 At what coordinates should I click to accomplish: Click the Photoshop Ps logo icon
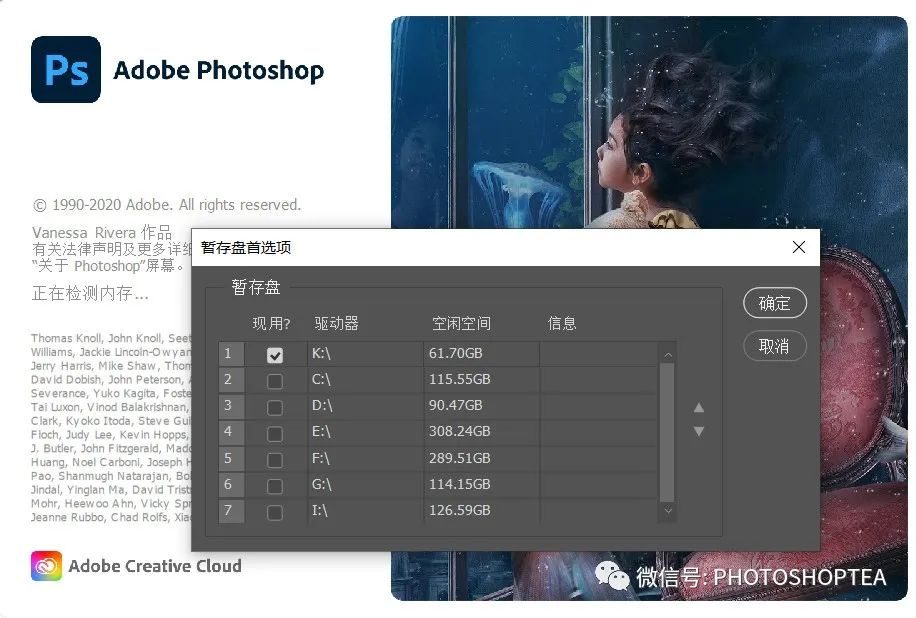tap(66, 70)
